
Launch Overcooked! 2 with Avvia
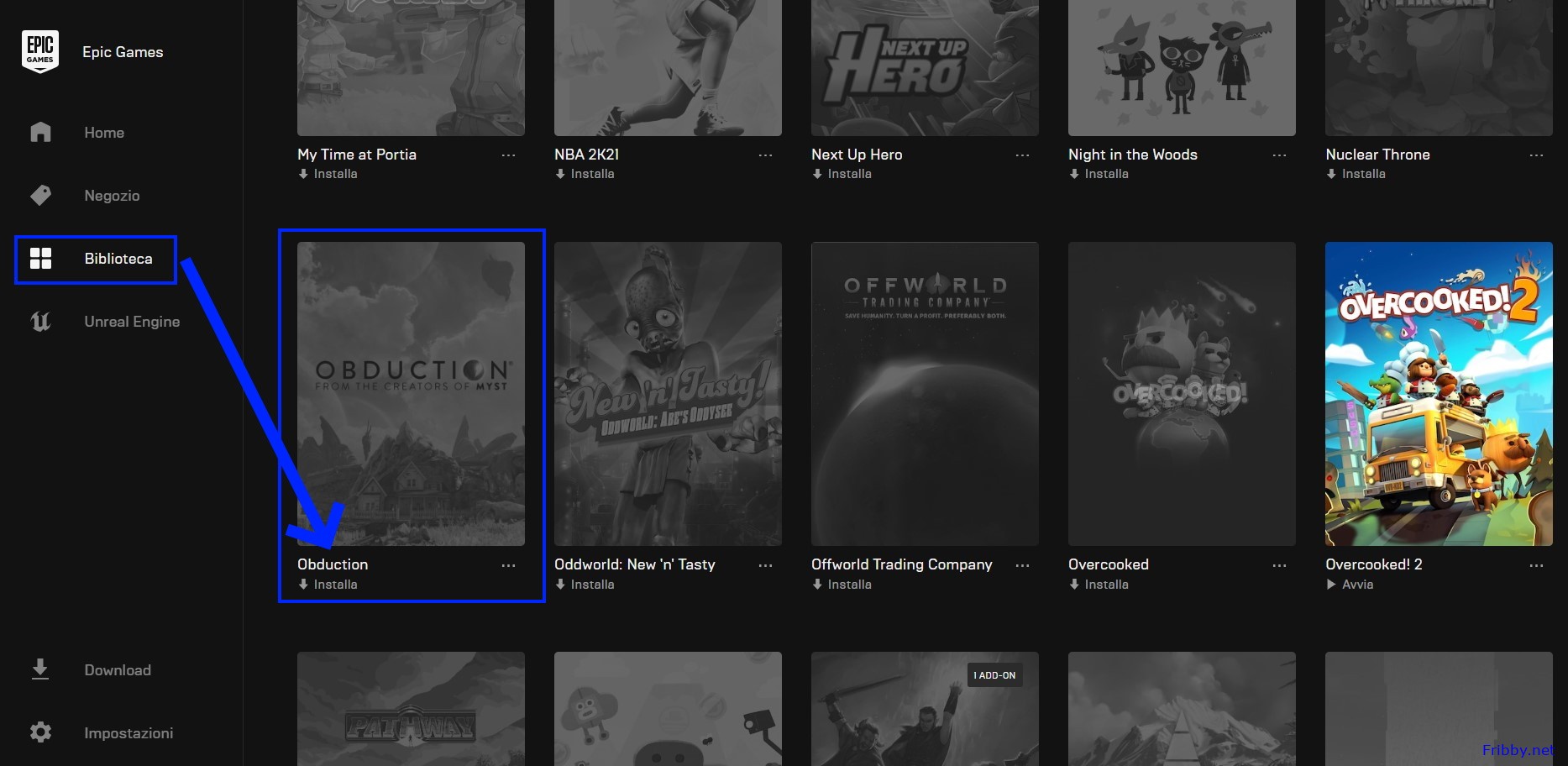[x=1350, y=585]
